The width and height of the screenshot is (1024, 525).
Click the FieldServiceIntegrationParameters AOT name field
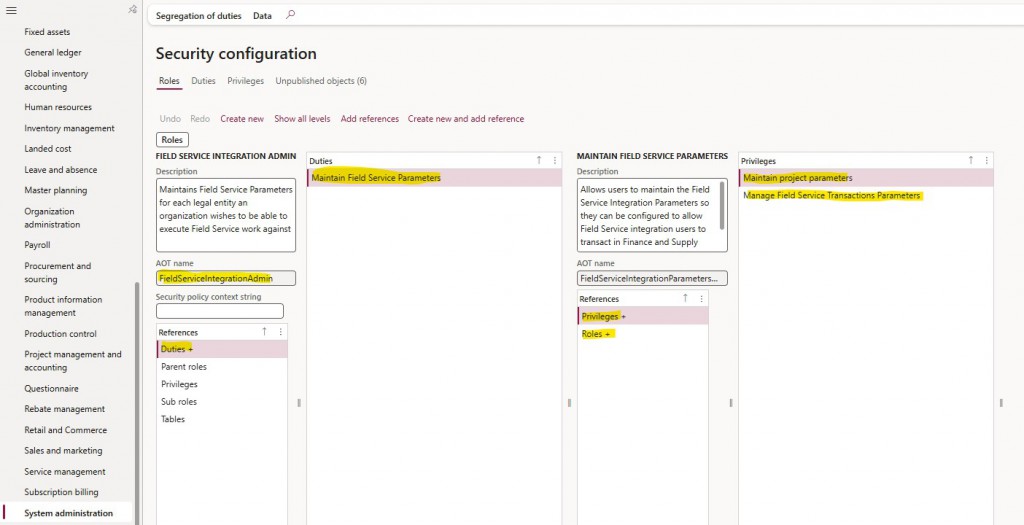point(652,278)
